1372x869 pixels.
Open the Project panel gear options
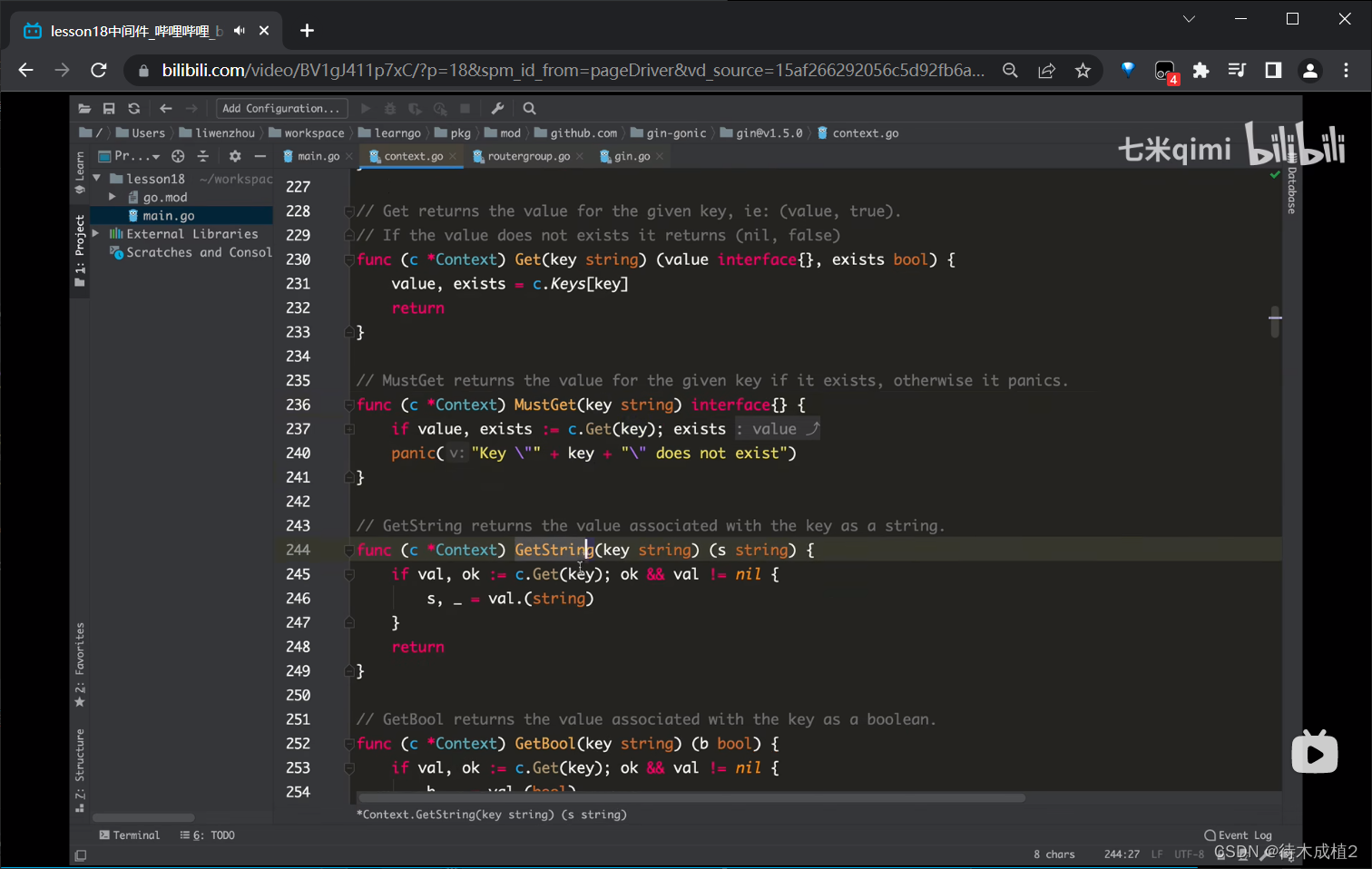point(235,156)
